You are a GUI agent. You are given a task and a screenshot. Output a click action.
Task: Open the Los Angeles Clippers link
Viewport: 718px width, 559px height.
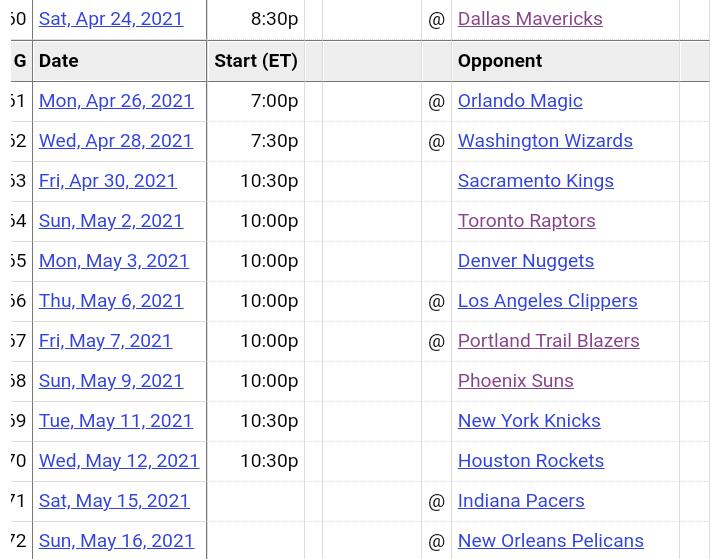click(546, 301)
